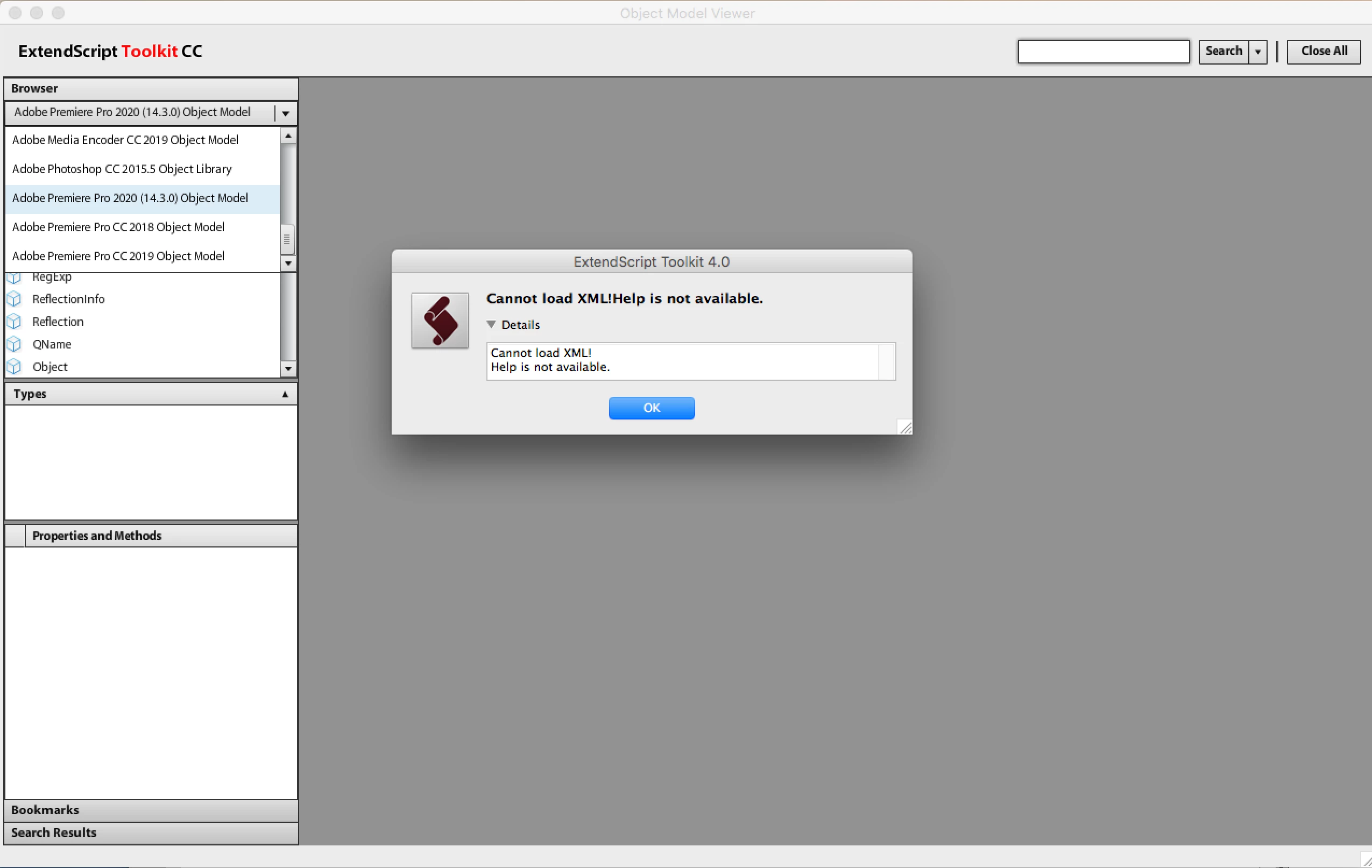
Task: Focus the search text field
Action: [x=1104, y=52]
